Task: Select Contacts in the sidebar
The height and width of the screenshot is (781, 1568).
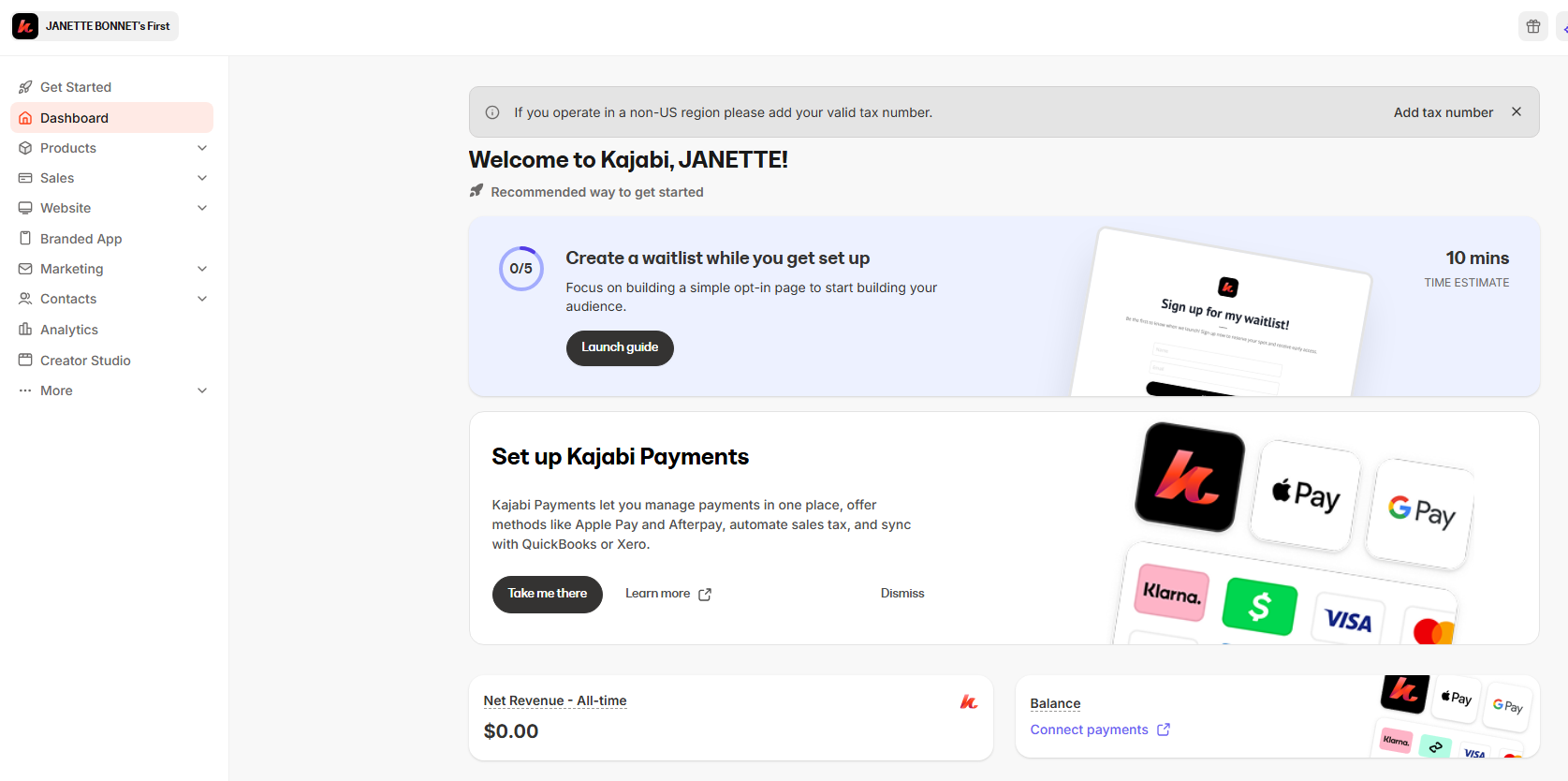Action: [68, 299]
